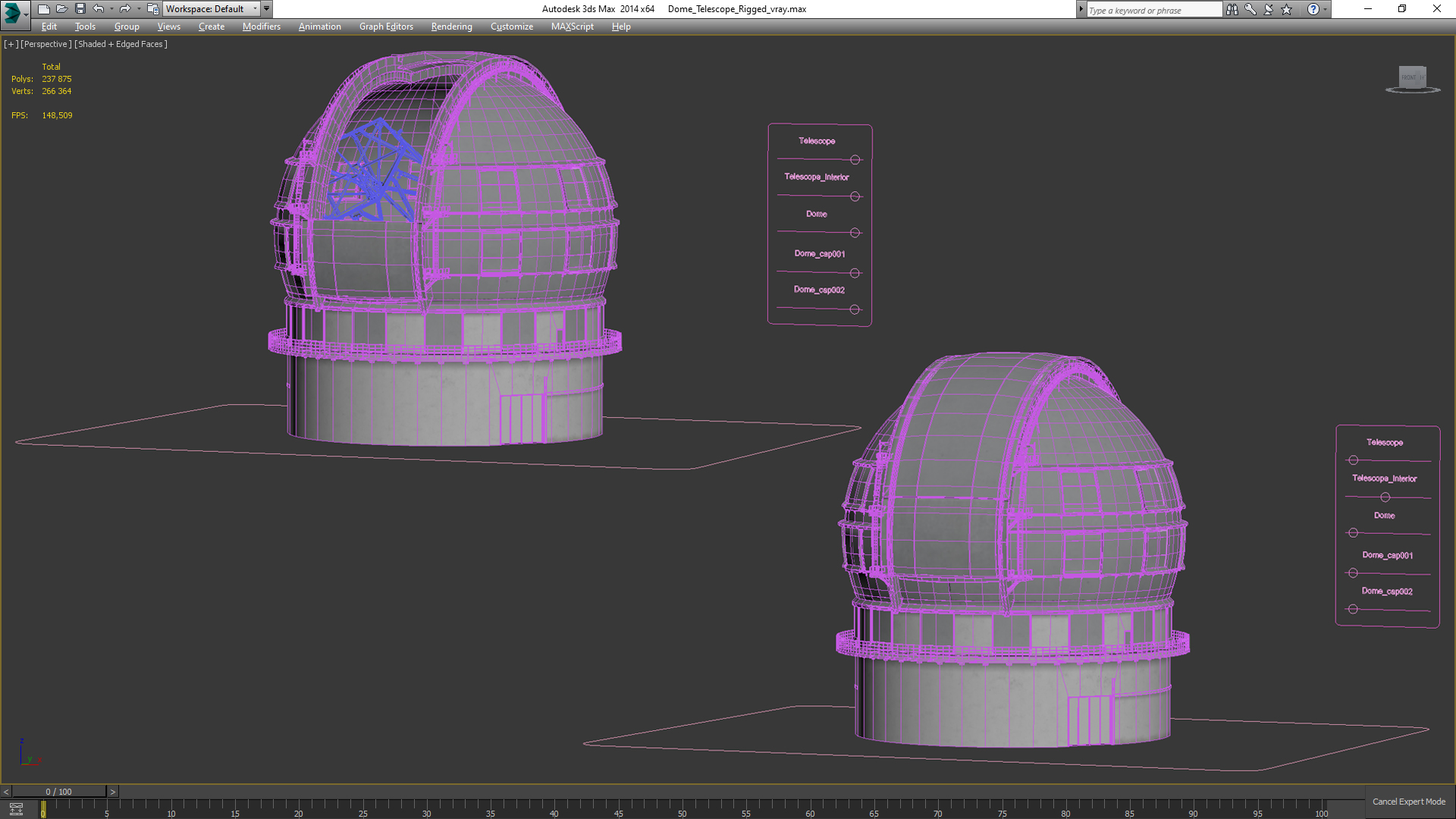The width and height of the screenshot is (1456, 819).
Task: Open the Tools menu
Action: pos(85,27)
